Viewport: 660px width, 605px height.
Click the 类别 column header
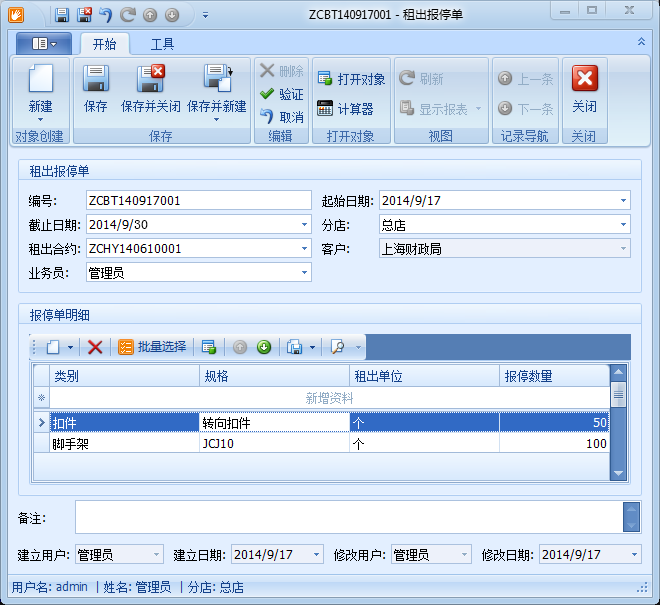coord(125,376)
